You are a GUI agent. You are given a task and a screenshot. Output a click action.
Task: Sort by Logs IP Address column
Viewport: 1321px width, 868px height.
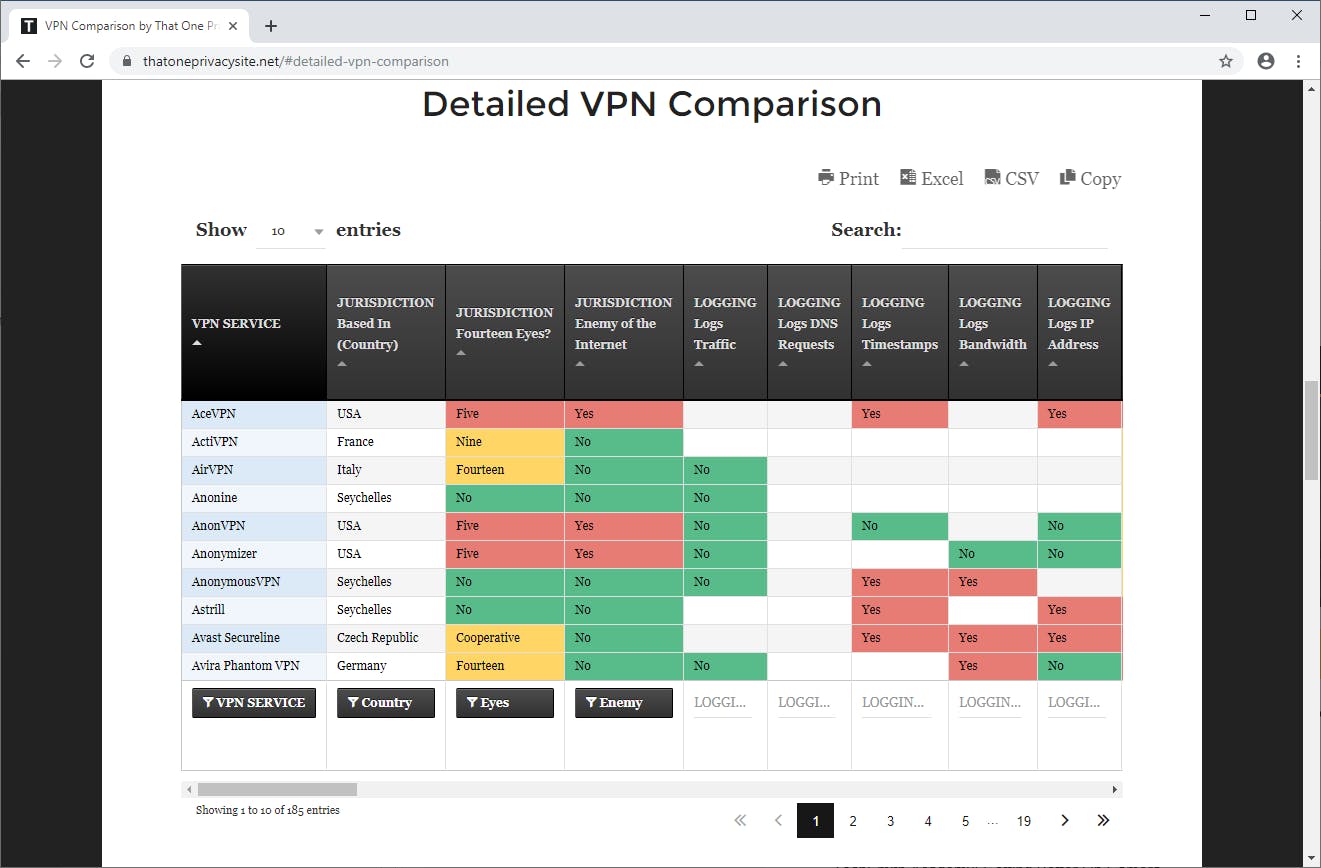pos(1079,332)
